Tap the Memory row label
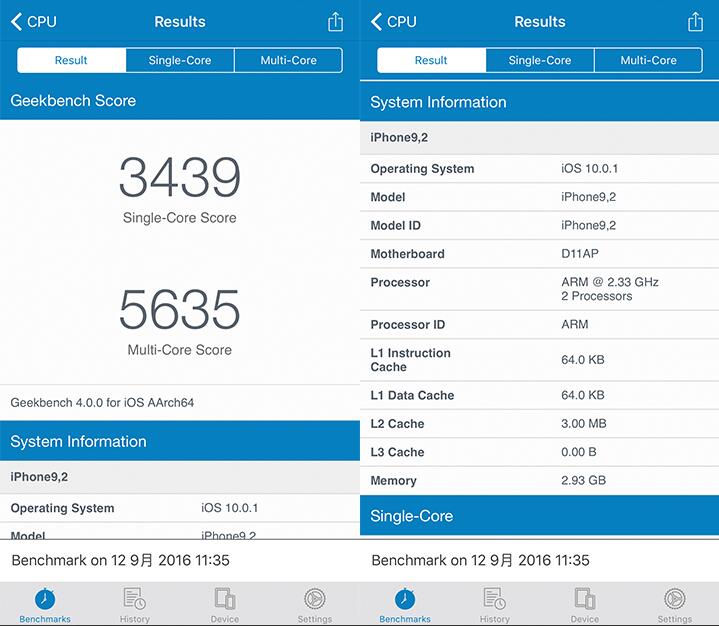719x626 pixels. (x=393, y=481)
